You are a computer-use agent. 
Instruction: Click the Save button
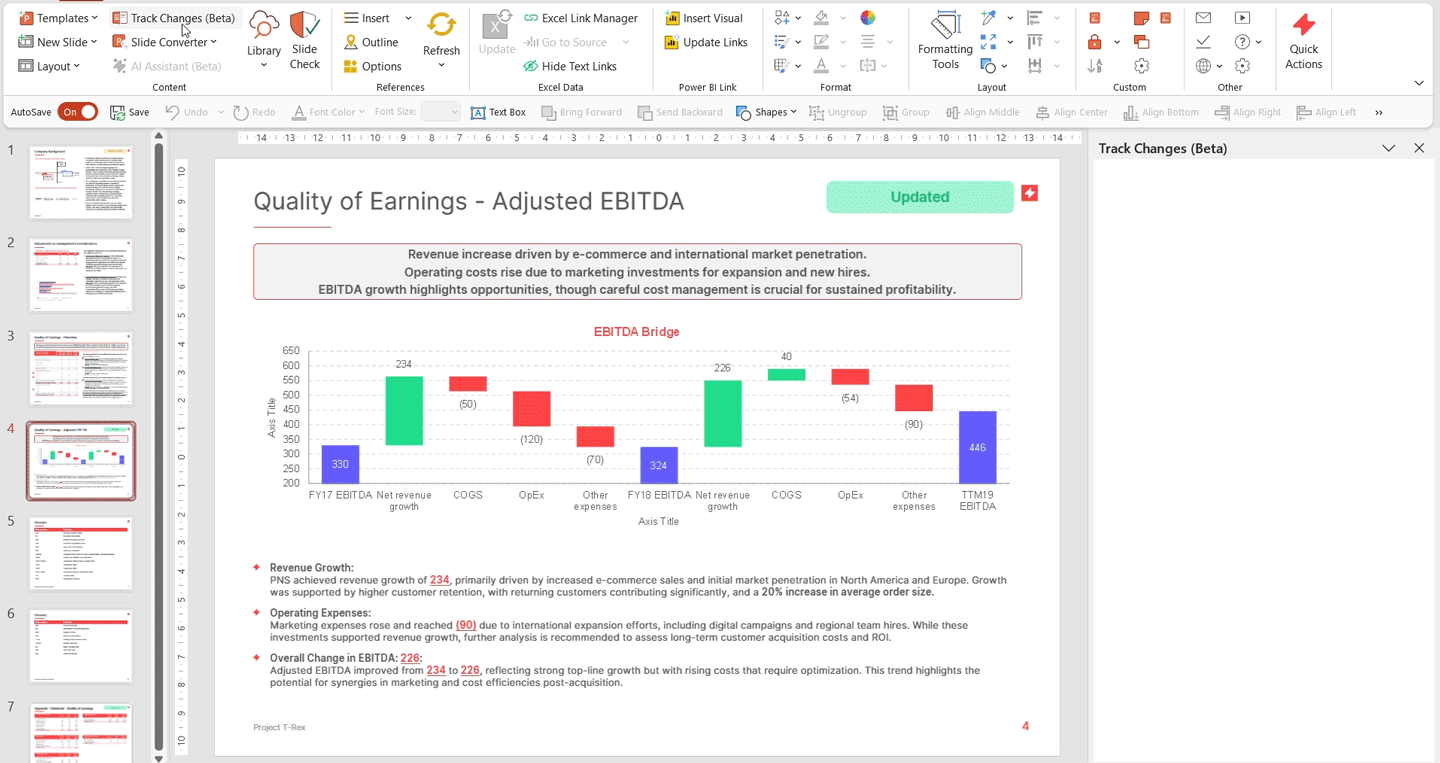[129, 112]
